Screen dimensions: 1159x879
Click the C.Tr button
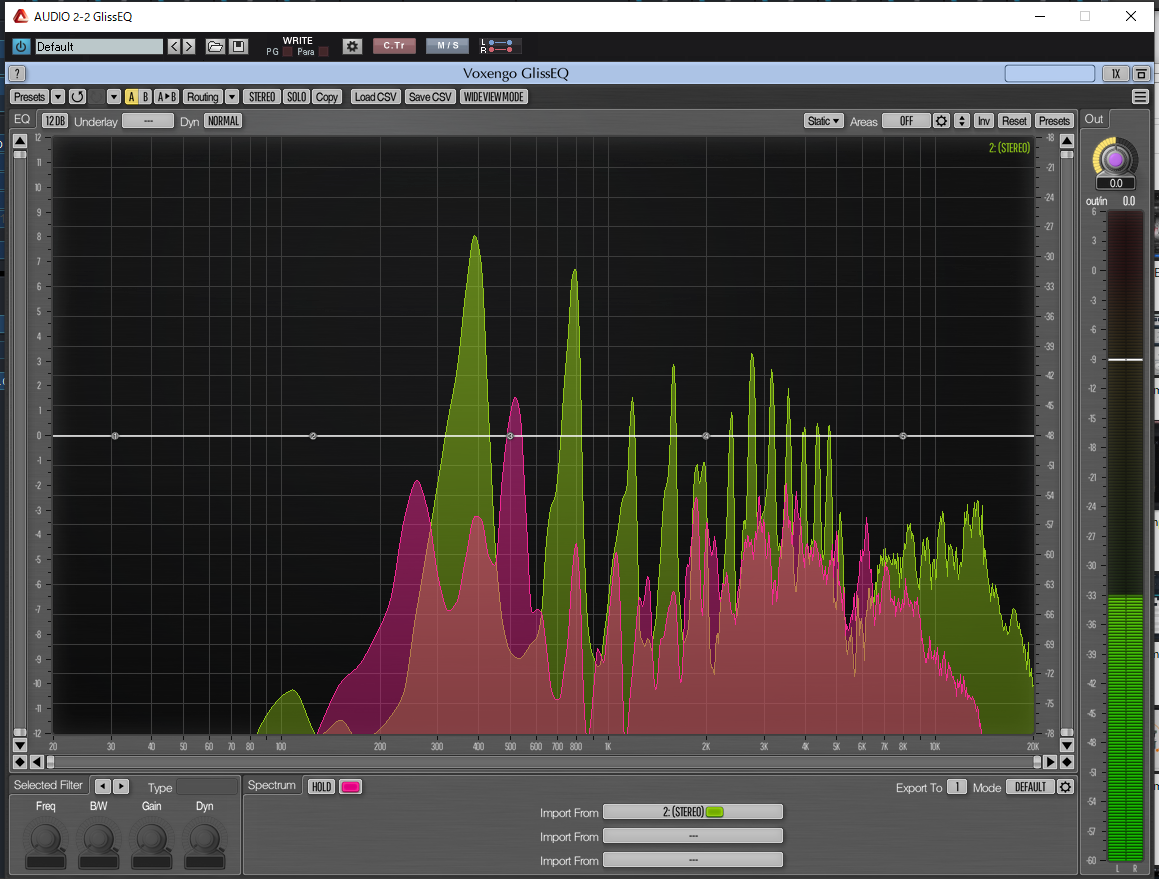coord(394,46)
